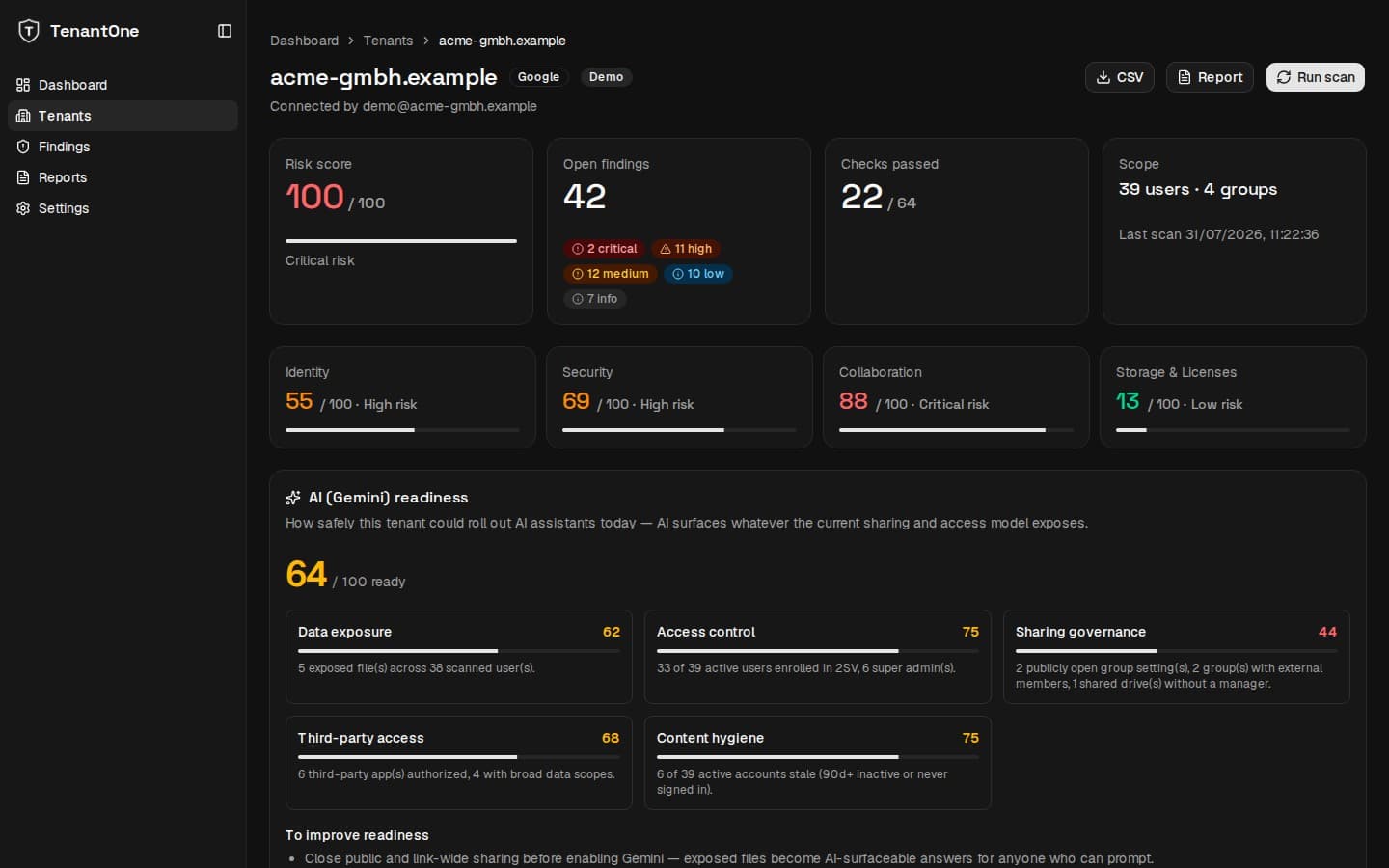Filter by the 10 low findings badge
Image resolution: width=1389 pixels, height=868 pixels.
tap(697, 274)
